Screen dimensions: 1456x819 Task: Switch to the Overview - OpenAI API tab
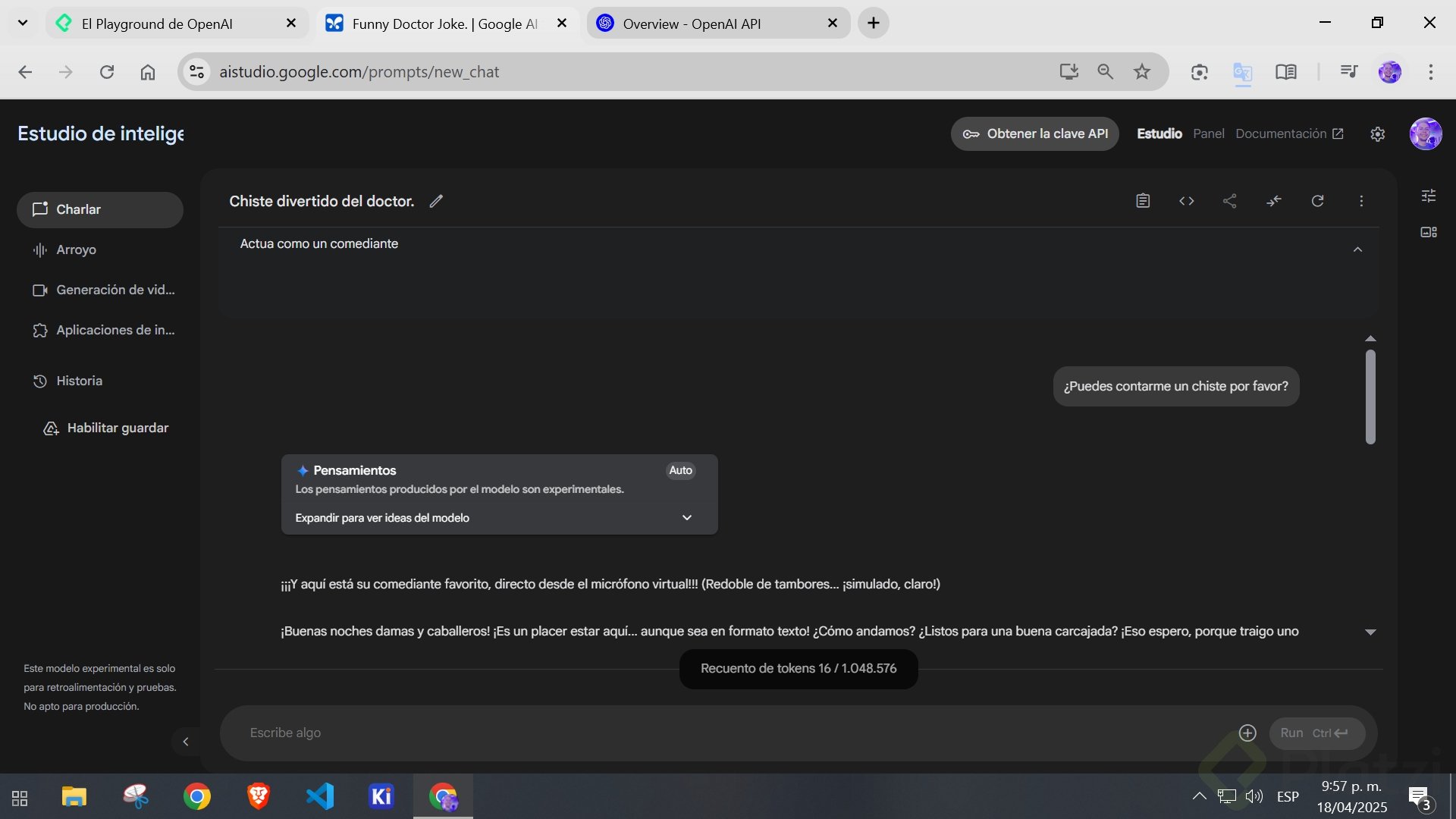pyautogui.click(x=692, y=24)
